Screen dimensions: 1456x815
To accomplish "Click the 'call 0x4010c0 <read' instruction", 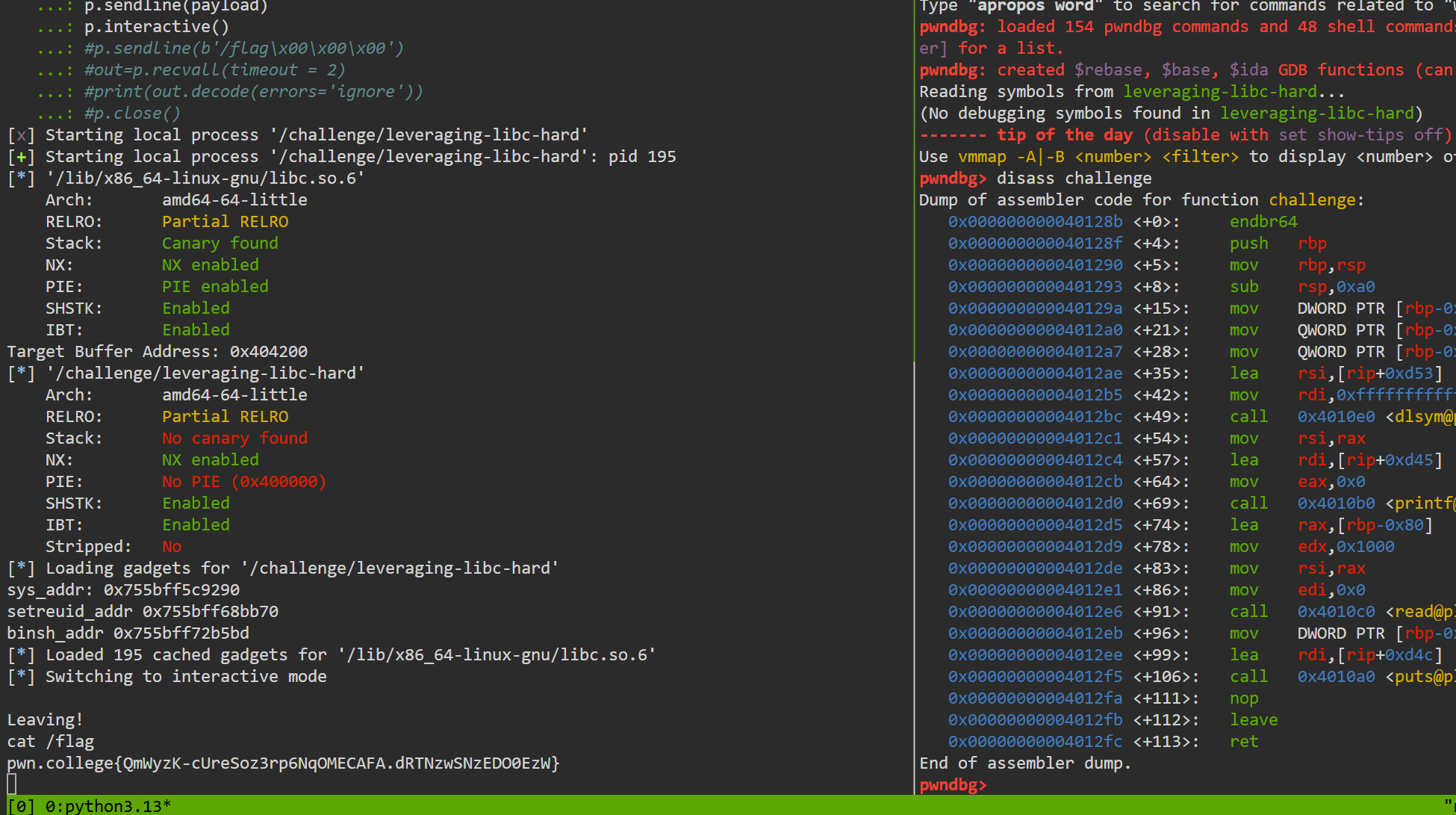I will [1343, 612].
